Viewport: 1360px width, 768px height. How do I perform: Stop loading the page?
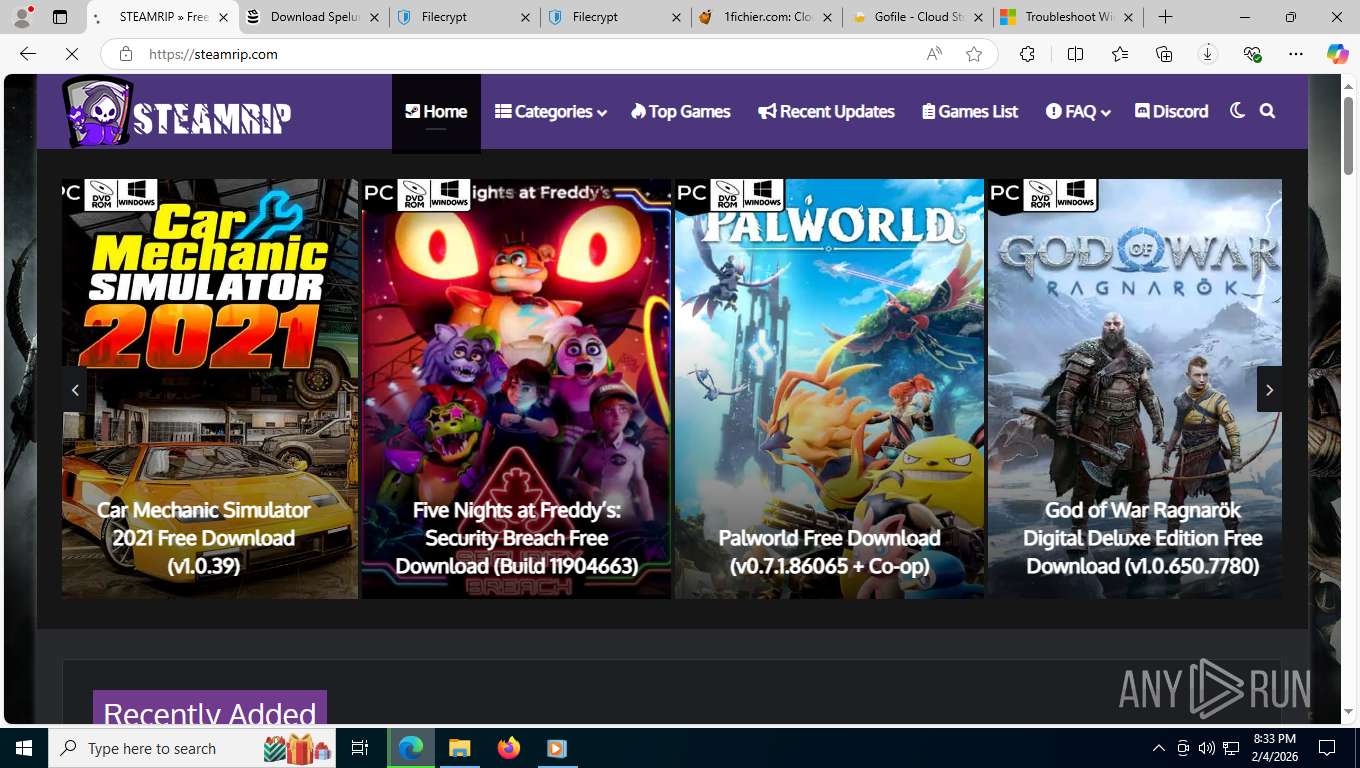click(x=72, y=54)
